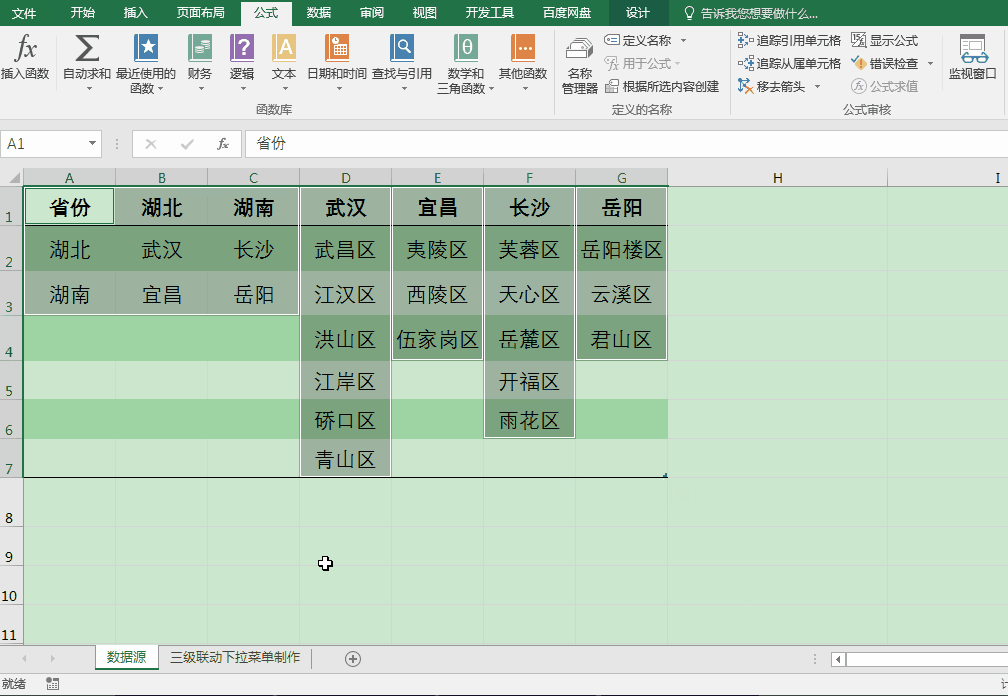Open the Watch Window (监视窗口)
The width and height of the screenshot is (1008, 696).
click(x=973, y=58)
